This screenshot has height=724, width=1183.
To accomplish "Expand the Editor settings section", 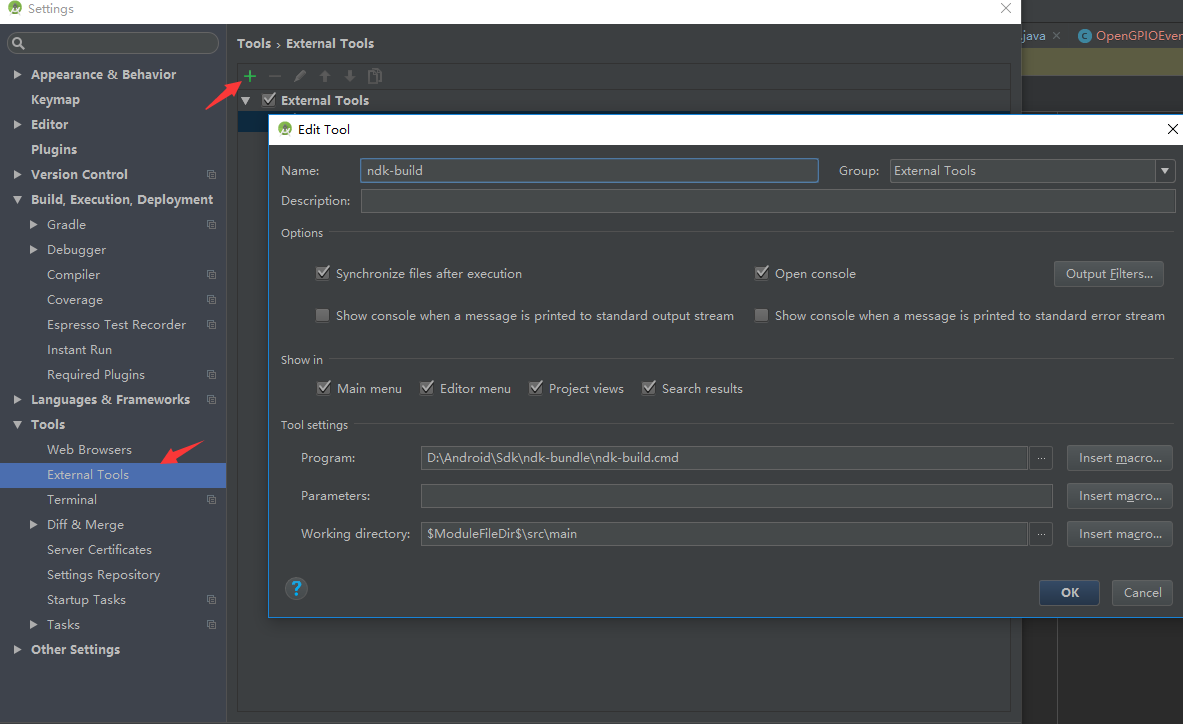I will click(17, 124).
